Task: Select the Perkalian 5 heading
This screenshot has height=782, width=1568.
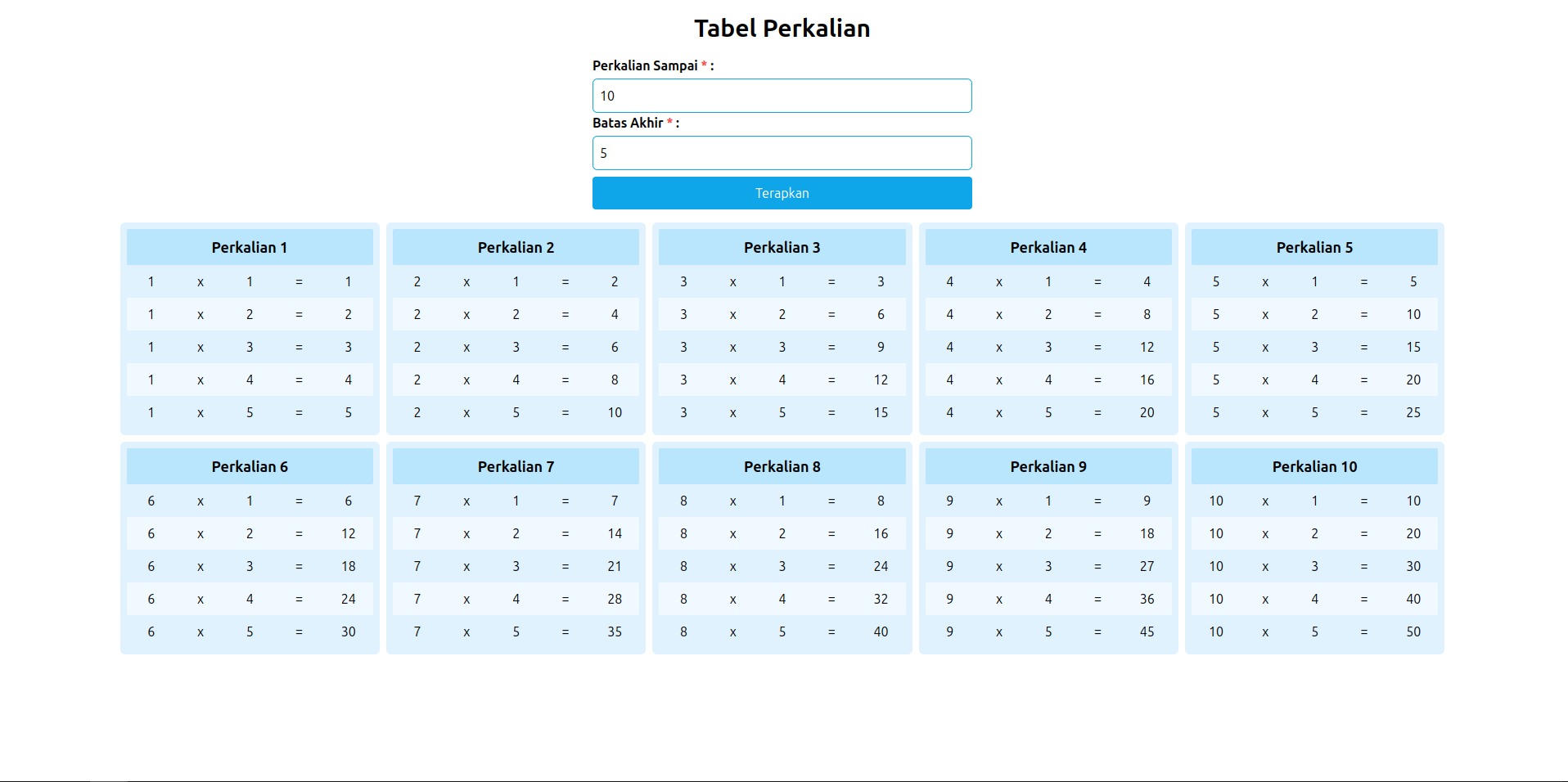Action: (x=1314, y=247)
